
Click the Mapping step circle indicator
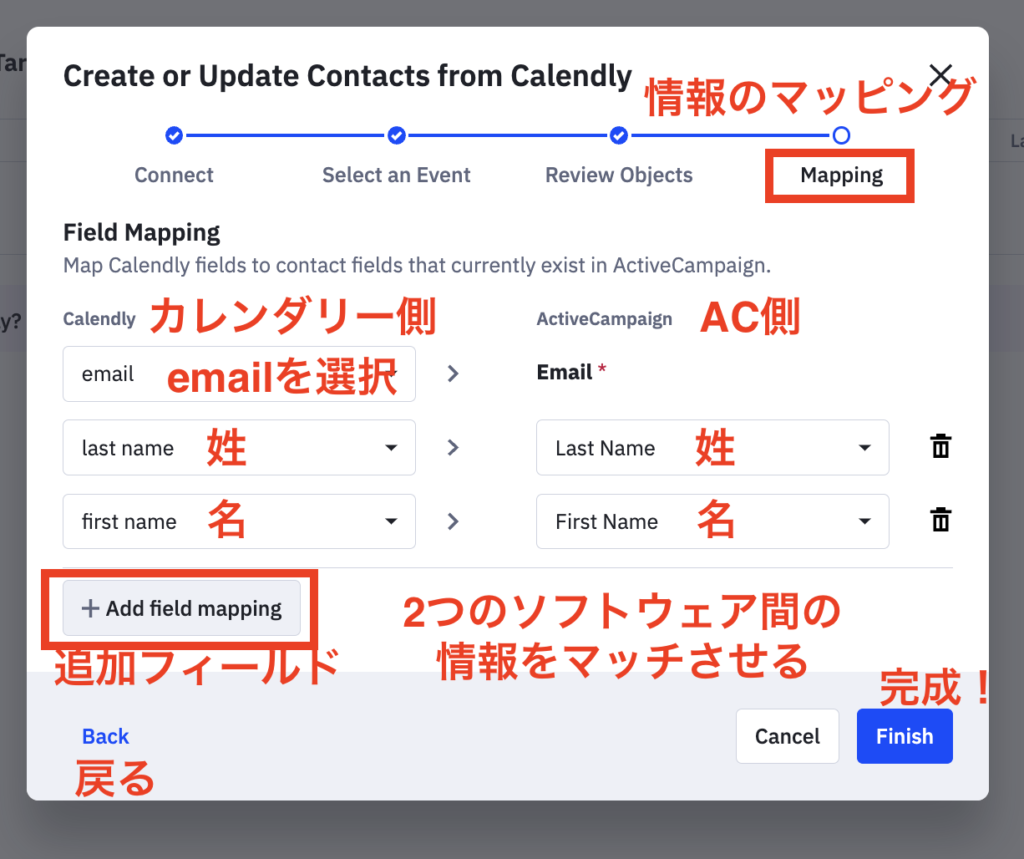coord(841,135)
